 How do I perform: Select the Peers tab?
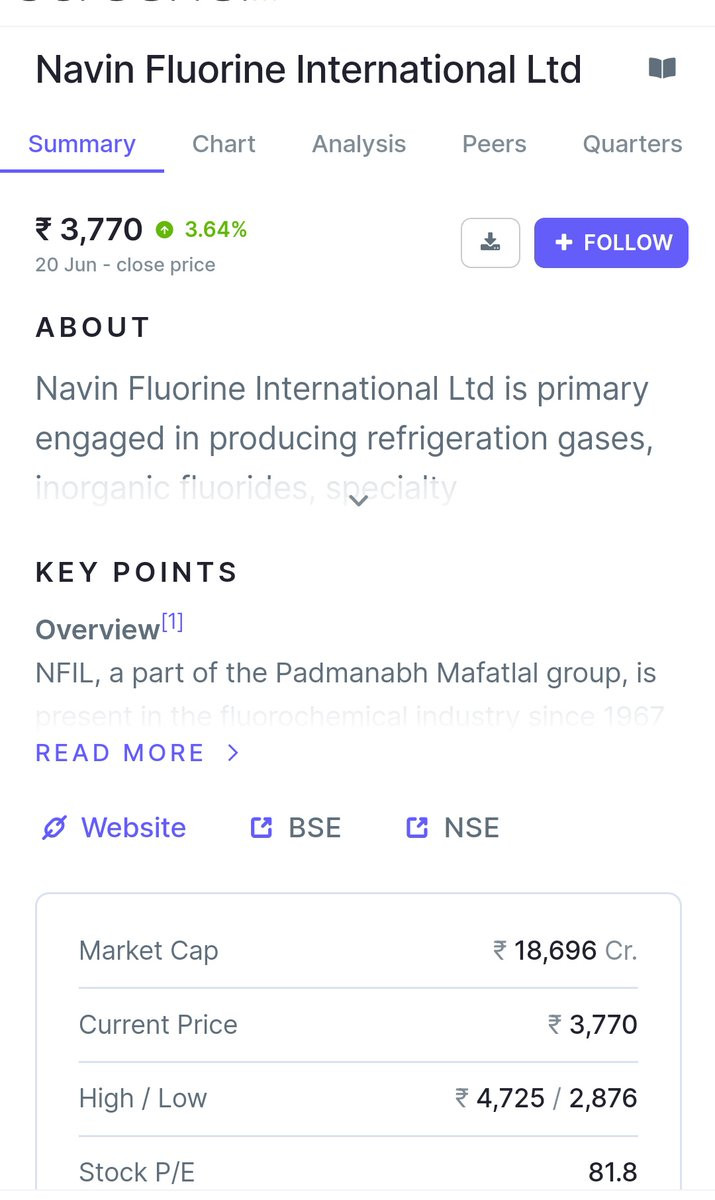point(494,144)
